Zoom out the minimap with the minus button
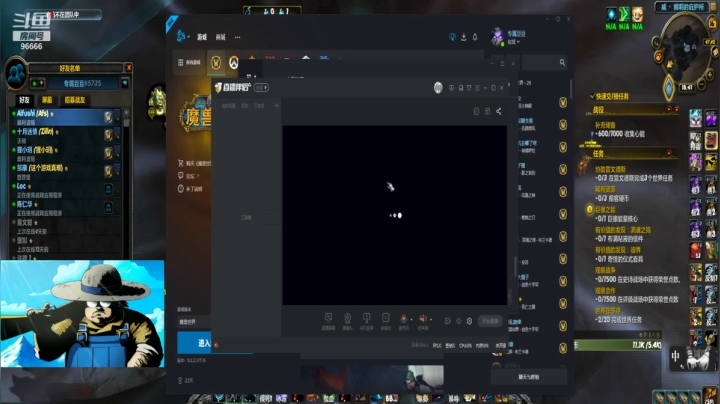The image size is (720, 404). (x=701, y=86)
